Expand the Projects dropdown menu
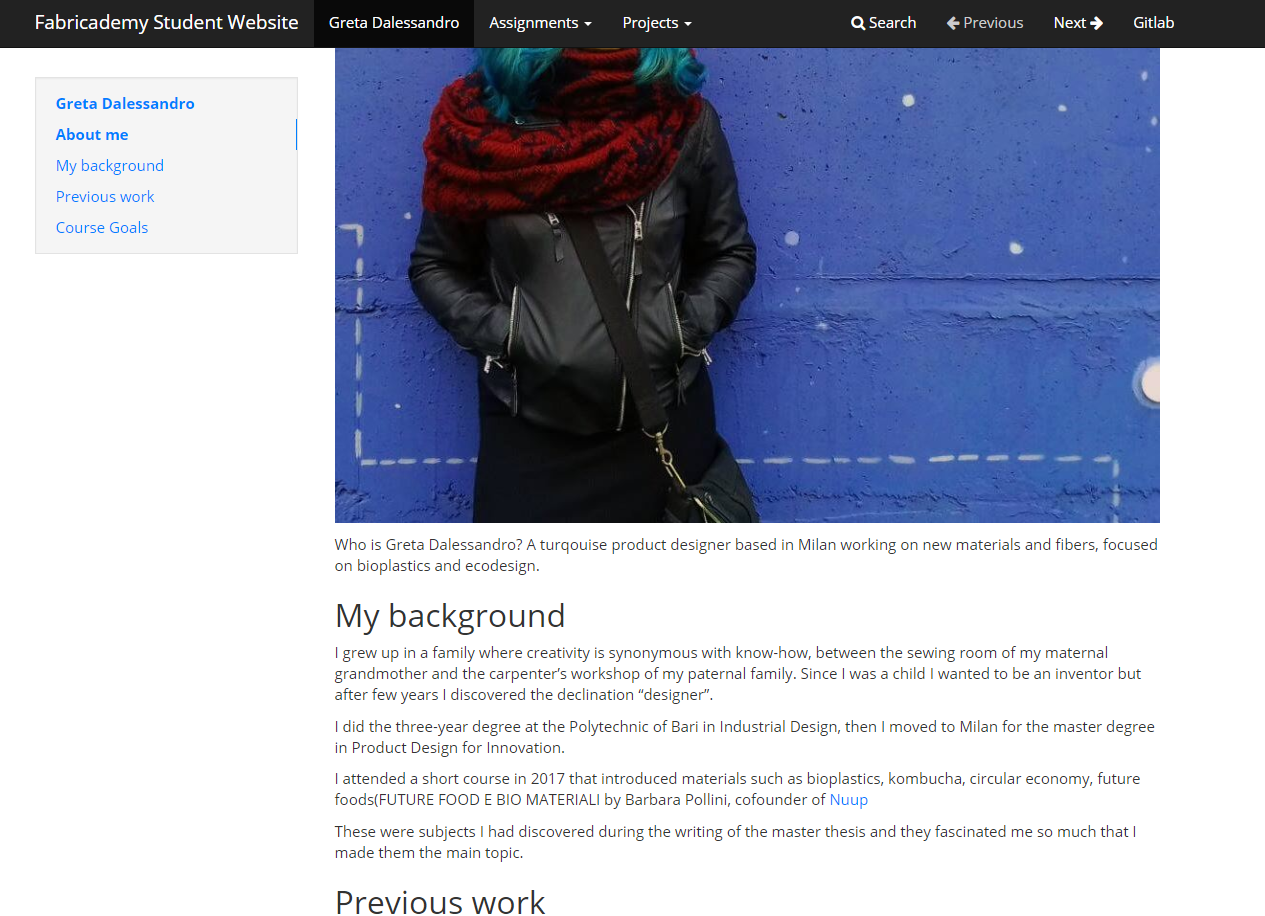This screenshot has height=916, width=1265. [x=656, y=23]
